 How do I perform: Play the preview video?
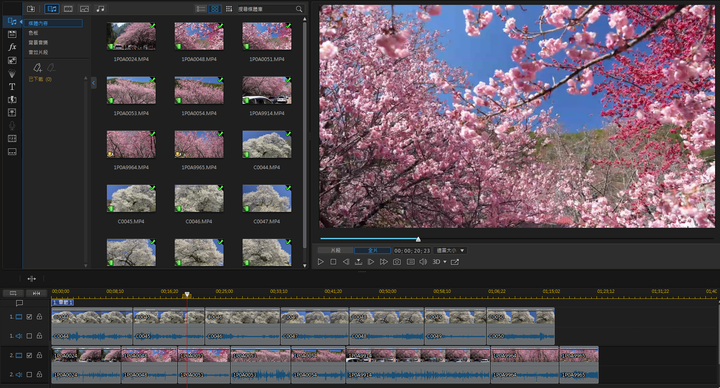coord(321,262)
